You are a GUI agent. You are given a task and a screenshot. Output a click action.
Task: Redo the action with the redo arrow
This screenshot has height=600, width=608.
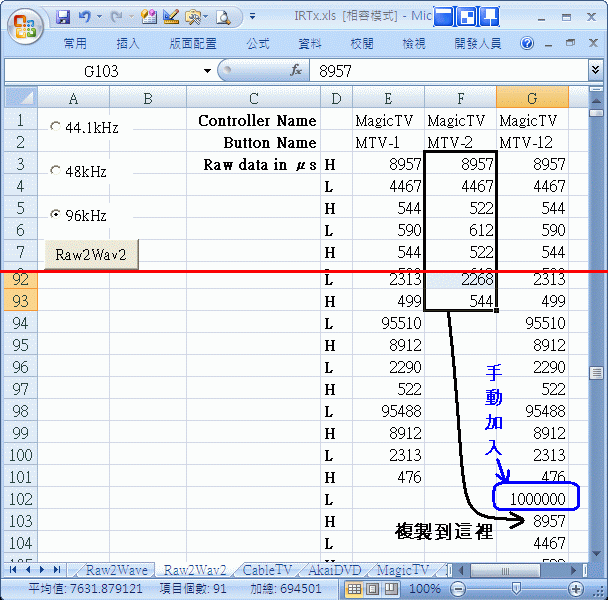116,17
